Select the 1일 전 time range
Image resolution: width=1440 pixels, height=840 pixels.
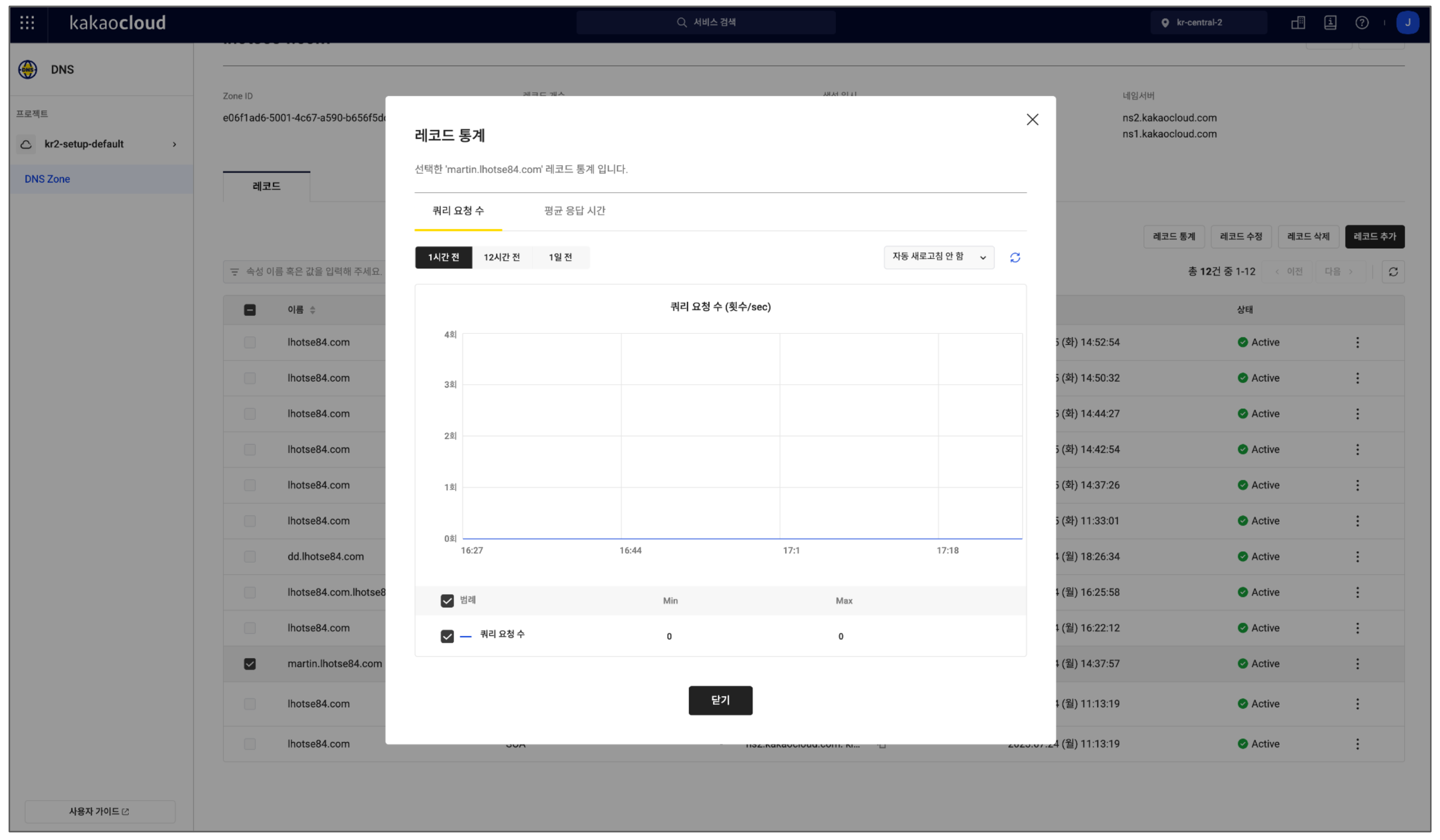point(560,257)
